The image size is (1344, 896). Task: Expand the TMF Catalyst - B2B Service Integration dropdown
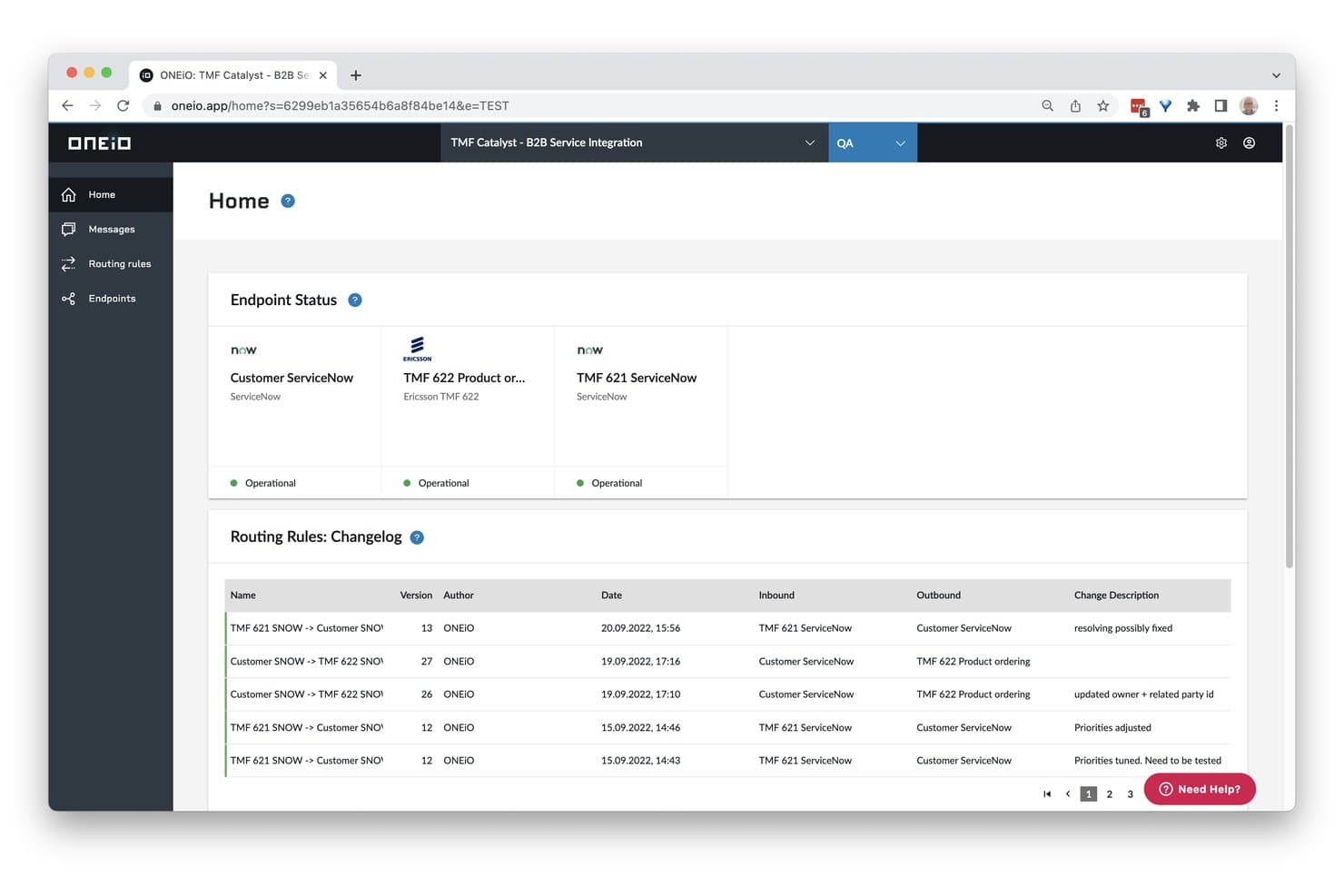pyautogui.click(x=634, y=143)
